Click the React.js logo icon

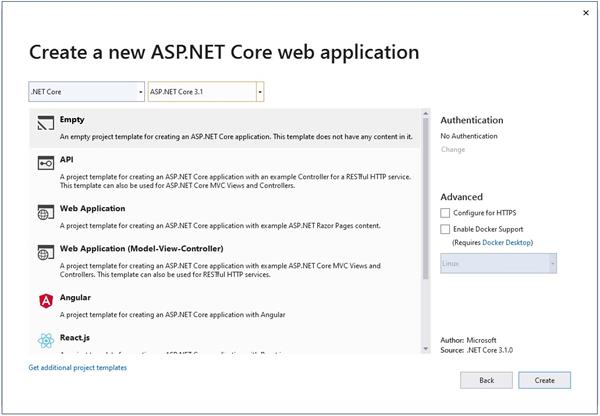pyautogui.click(x=45, y=341)
